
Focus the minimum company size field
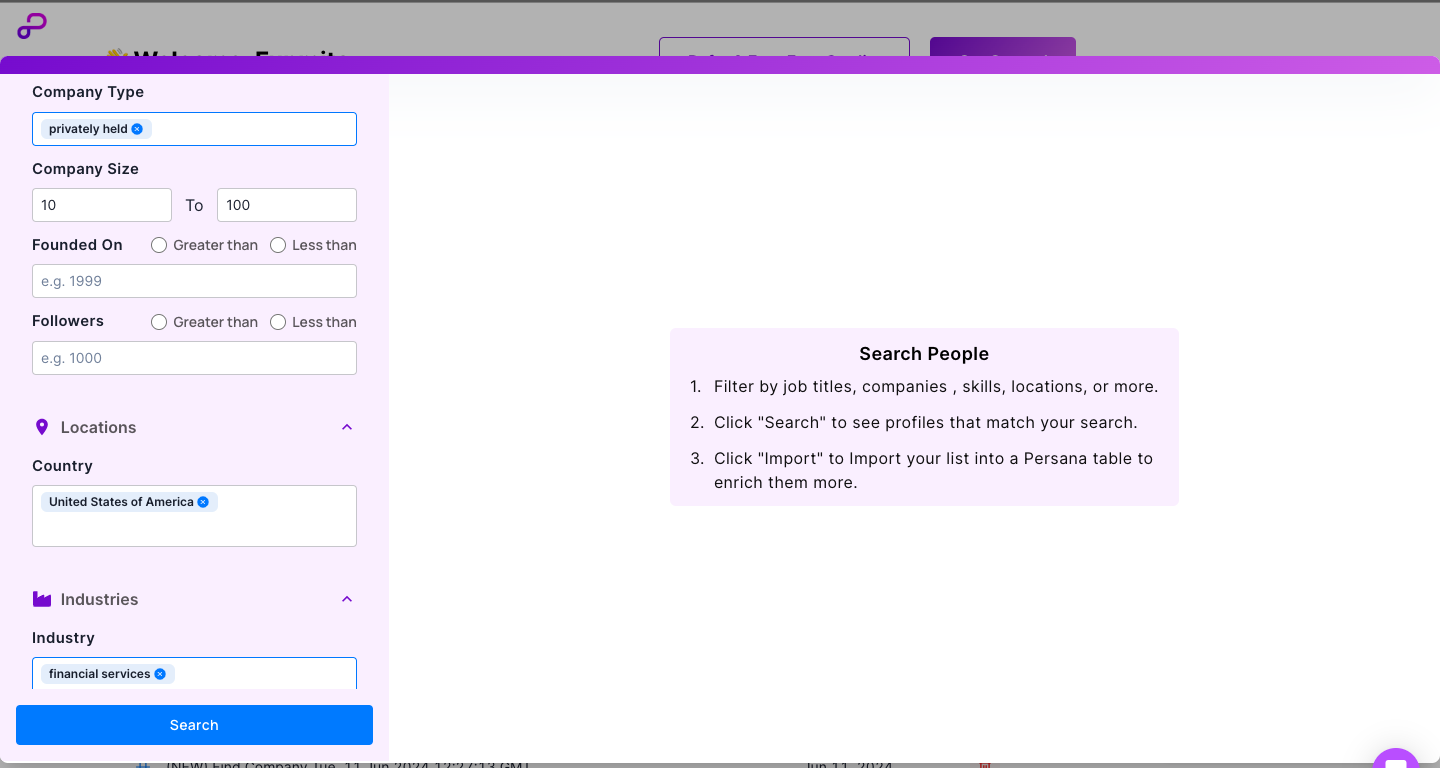pos(102,205)
